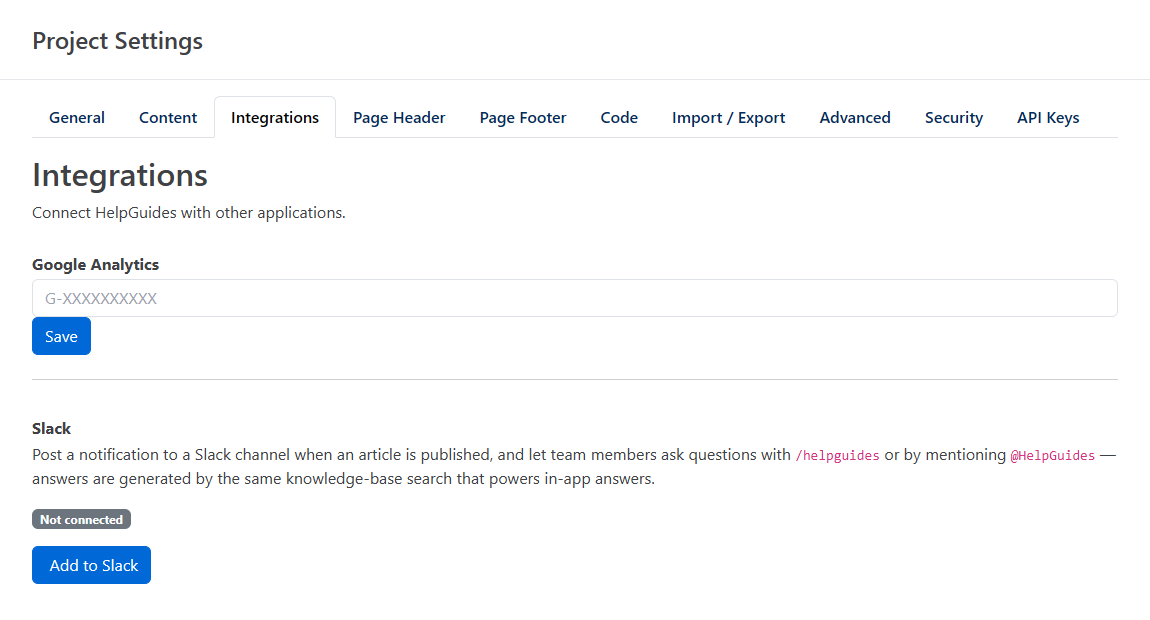Viewport: 1150px width, 620px height.
Task: Switch to the Content tab
Action: [168, 117]
